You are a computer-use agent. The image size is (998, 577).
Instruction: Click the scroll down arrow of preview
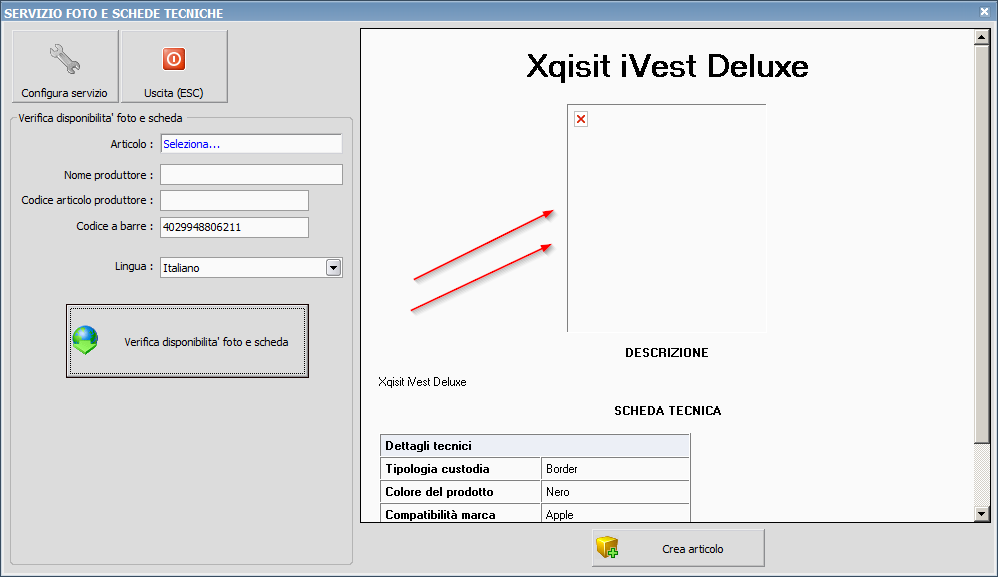coord(981,513)
